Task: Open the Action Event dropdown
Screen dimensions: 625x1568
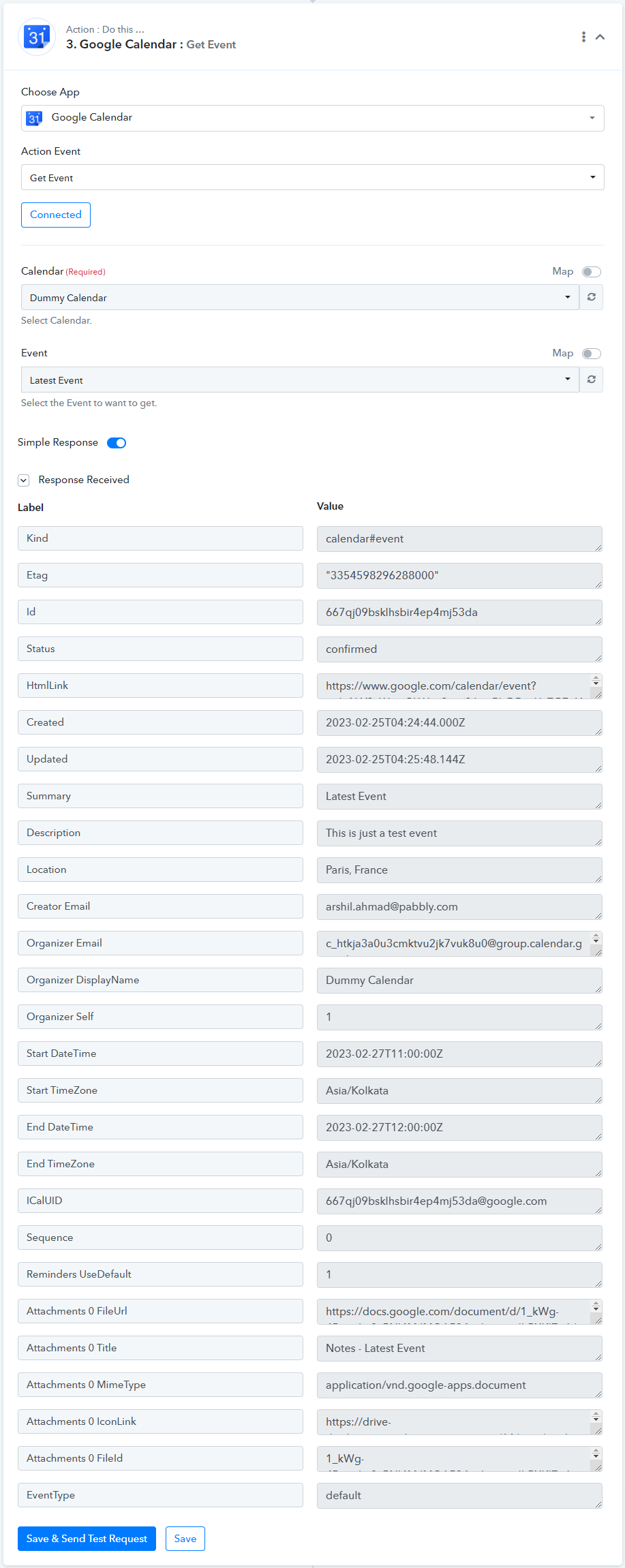Action: tap(313, 177)
